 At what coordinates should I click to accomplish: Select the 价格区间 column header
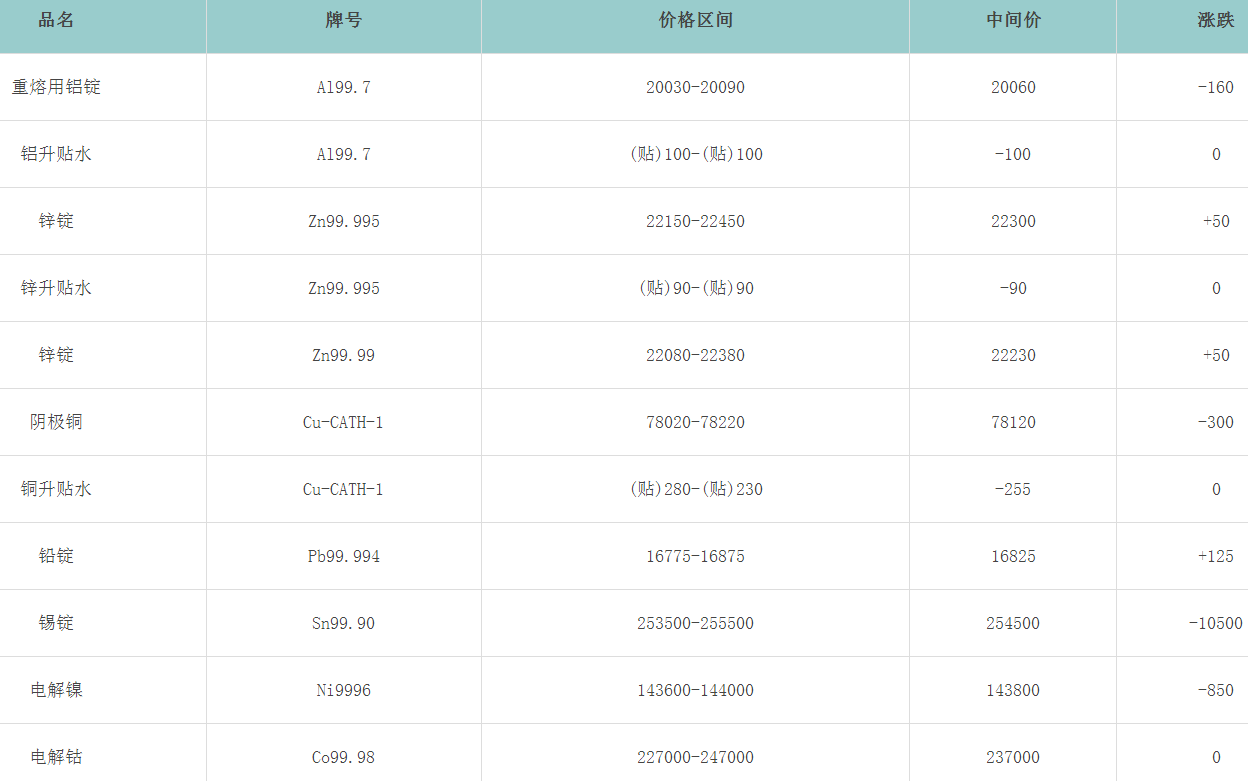tap(695, 21)
